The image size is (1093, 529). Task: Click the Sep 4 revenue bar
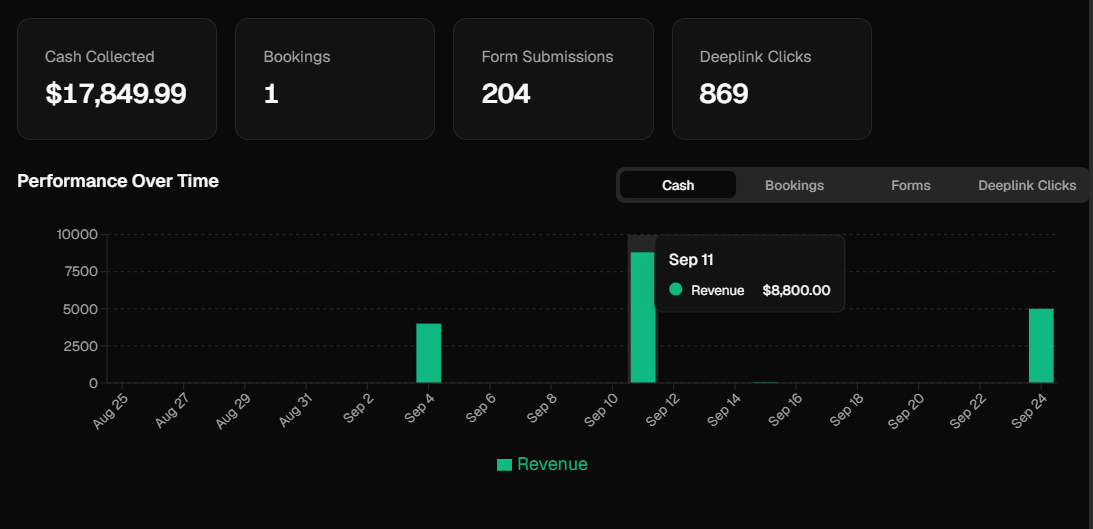click(429, 353)
